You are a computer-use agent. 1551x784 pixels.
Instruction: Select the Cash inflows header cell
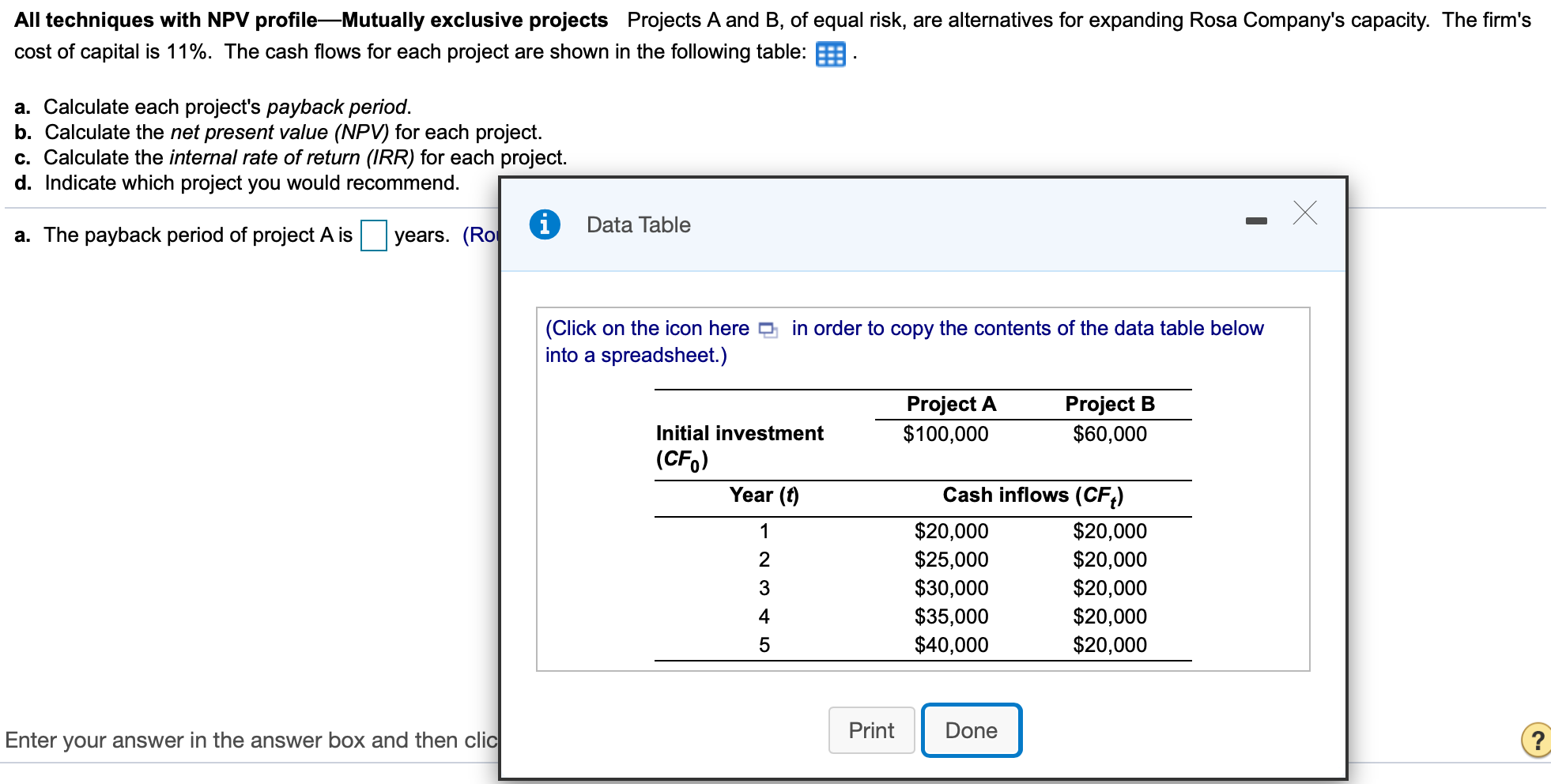click(x=1033, y=496)
